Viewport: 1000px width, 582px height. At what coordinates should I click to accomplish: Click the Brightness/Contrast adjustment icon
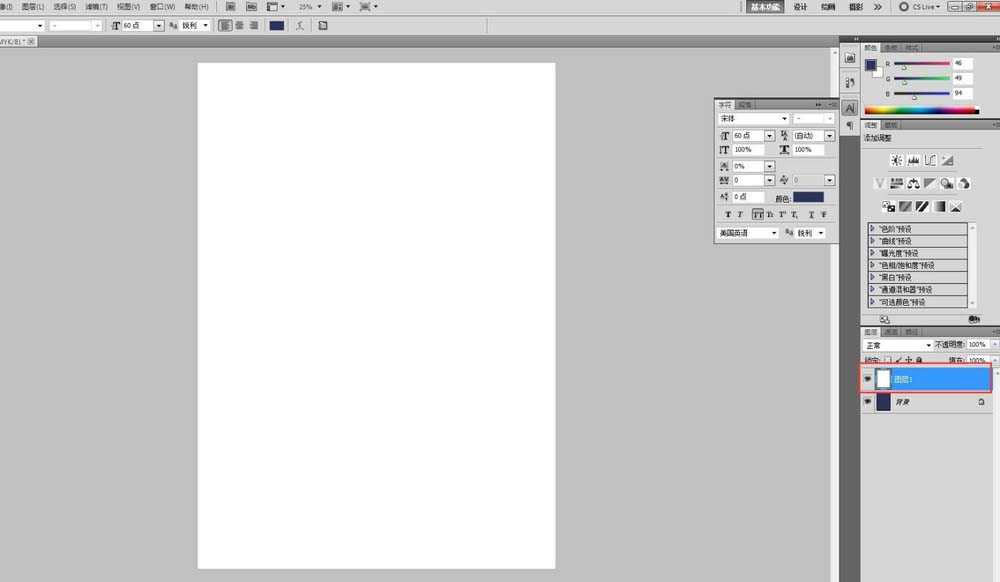pos(896,160)
